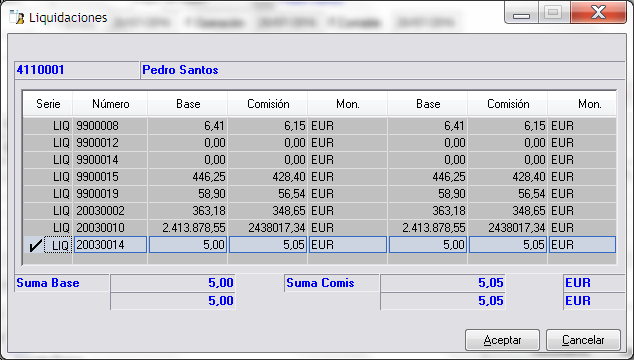Screen dimensions: 634x360
Task: Select row number 9900008
Action: tap(319, 126)
